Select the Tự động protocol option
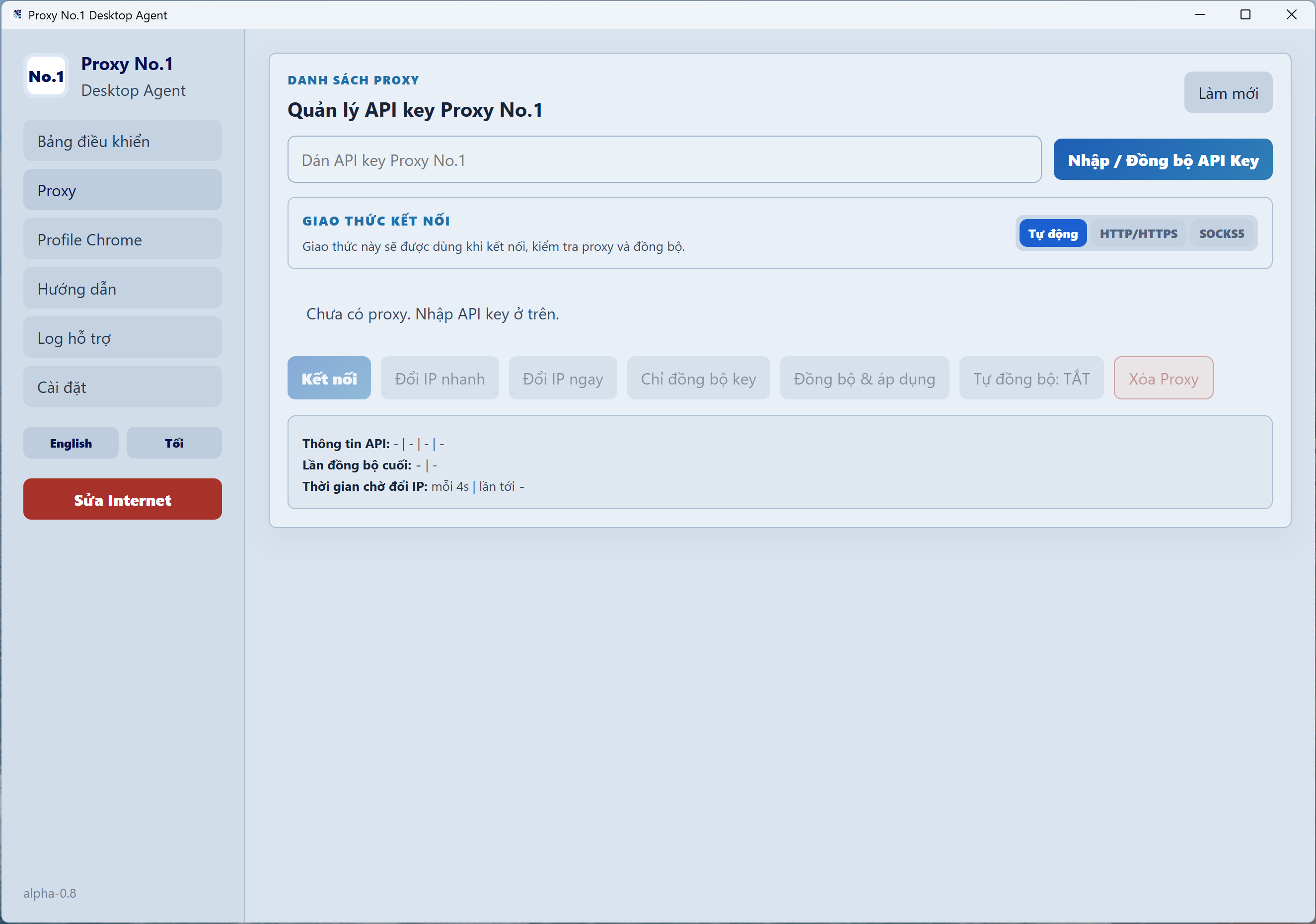Viewport: 1316px width, 924px height. coord(1053,233)
